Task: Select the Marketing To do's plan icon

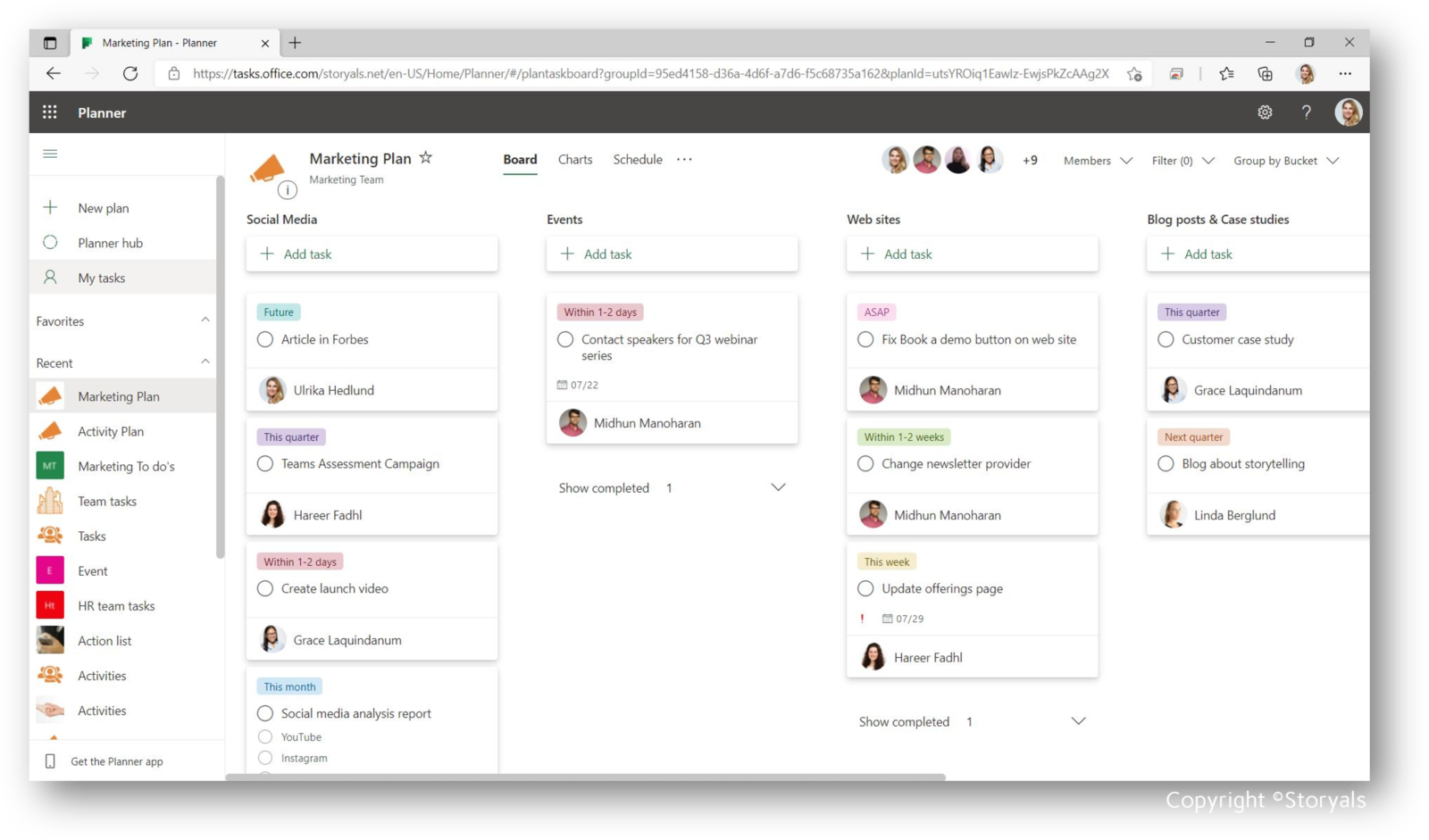Action: (50, 465)
